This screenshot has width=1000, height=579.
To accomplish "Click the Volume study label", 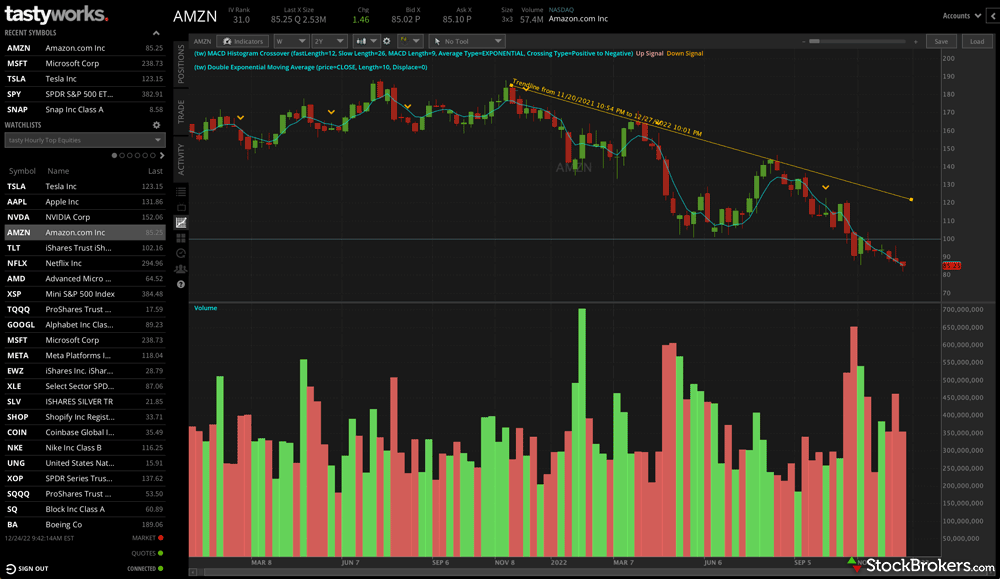I will click(x=205, y=308).
